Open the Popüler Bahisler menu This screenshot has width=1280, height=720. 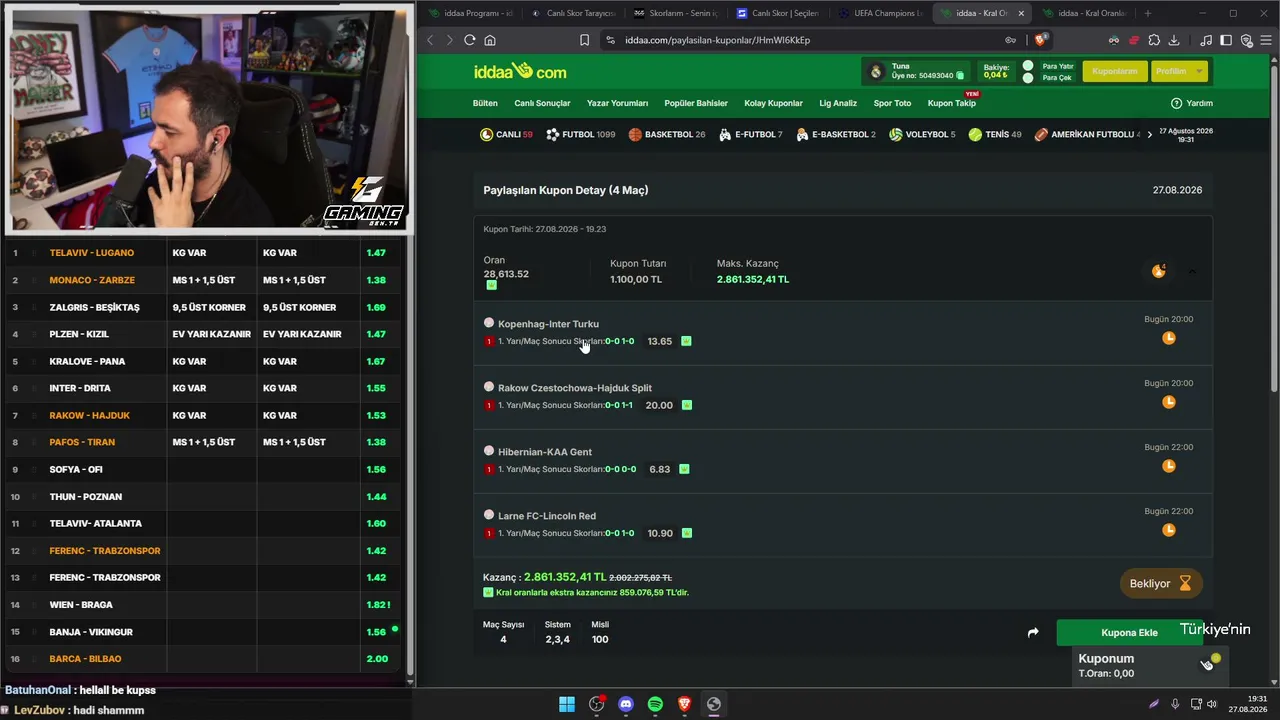click(696, 103)
